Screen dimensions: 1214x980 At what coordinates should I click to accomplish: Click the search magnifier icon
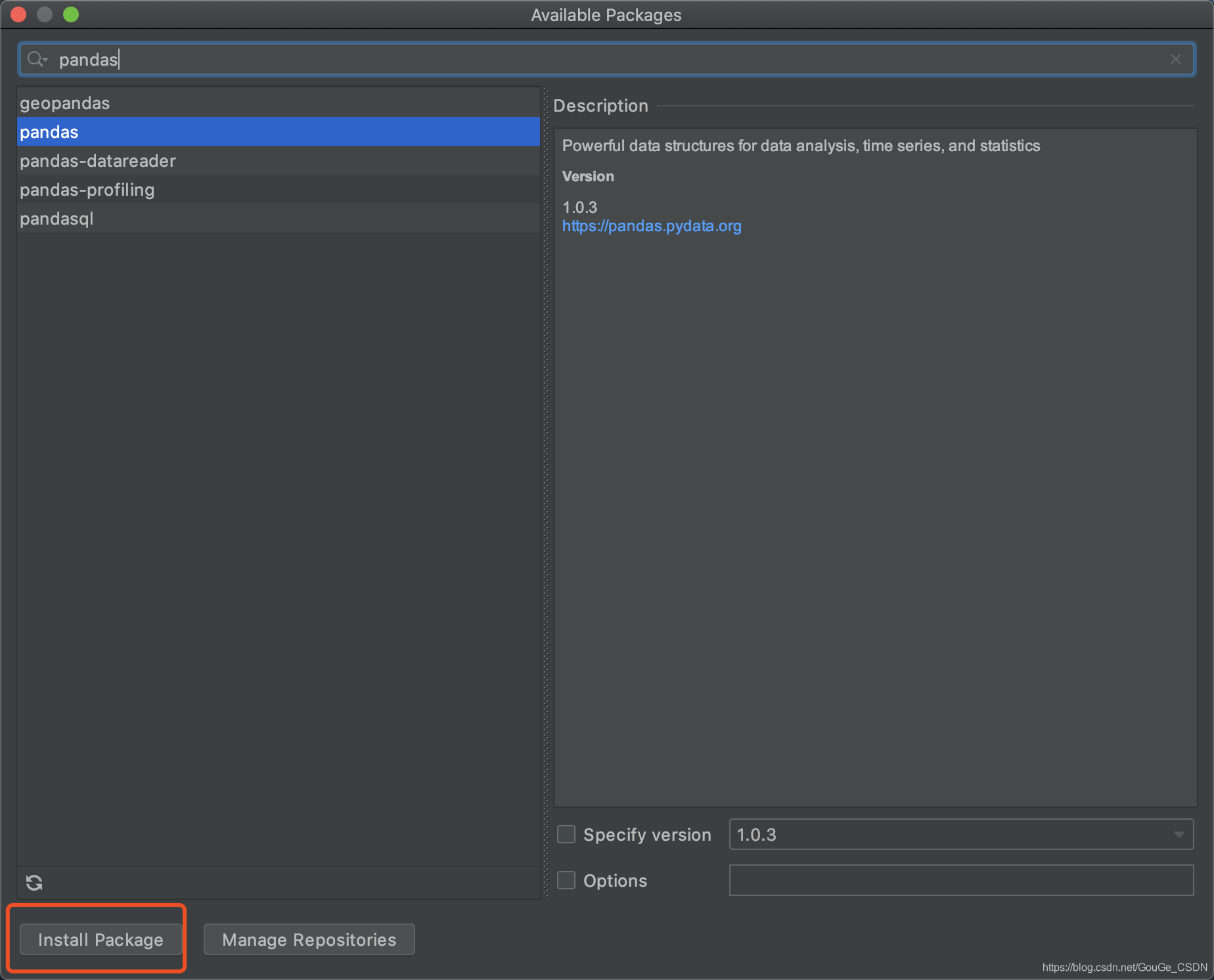coord(37,59)
